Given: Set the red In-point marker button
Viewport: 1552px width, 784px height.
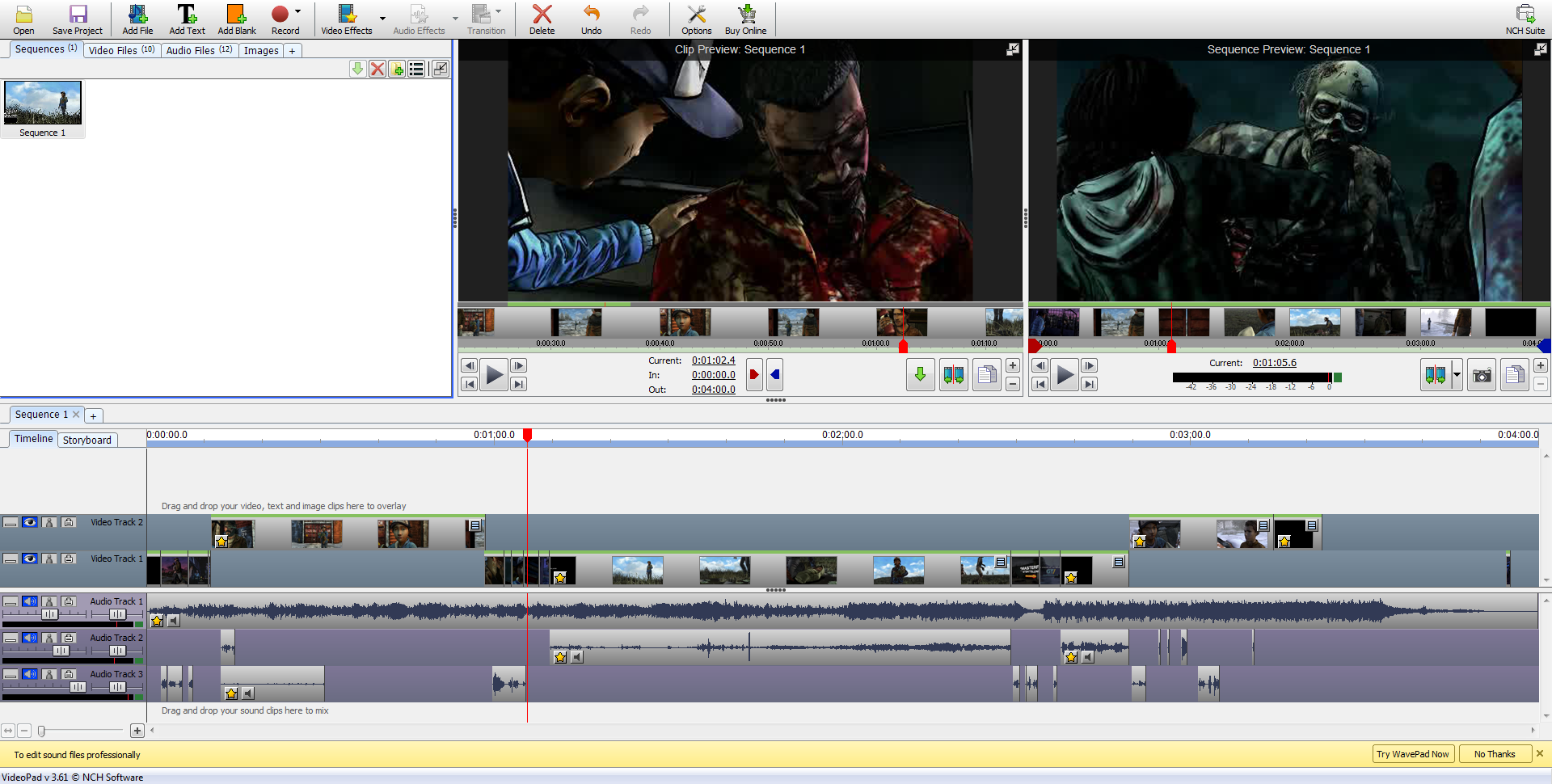Looking at the screenshot, I should (x=754, y=374).
